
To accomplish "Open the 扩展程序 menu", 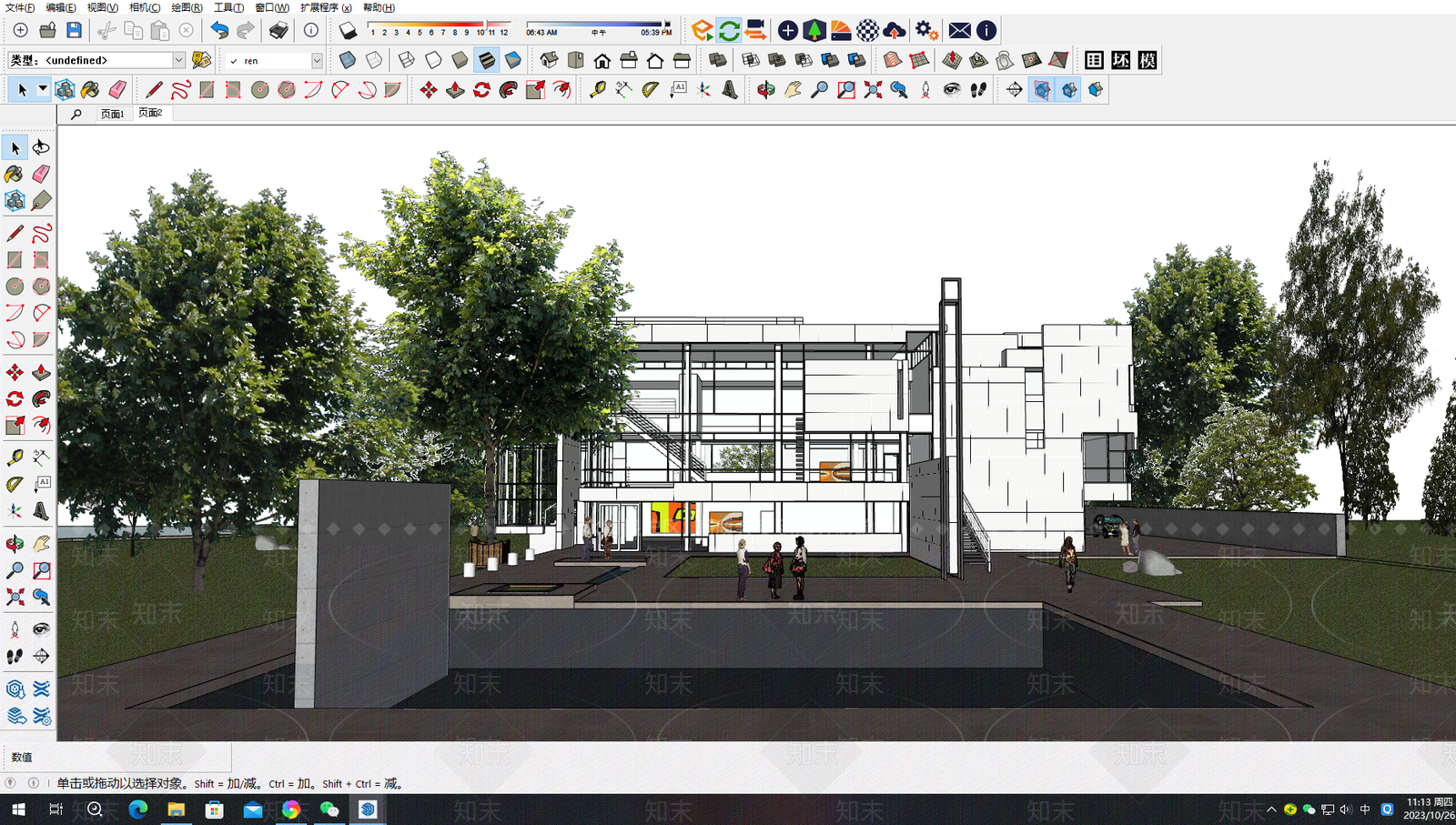I will (x=326, y=7).
